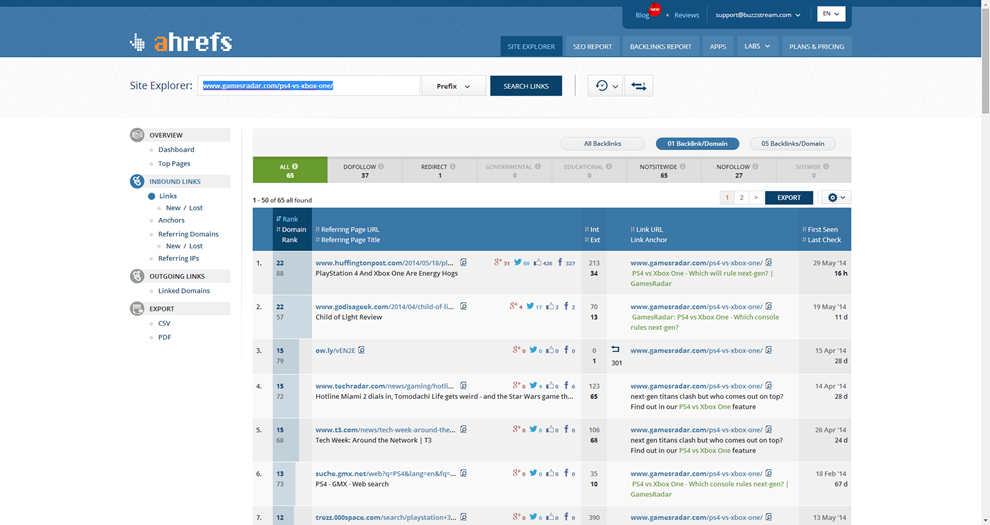Open the BACKLINKS REPORT tab

[x=660, y=47]
